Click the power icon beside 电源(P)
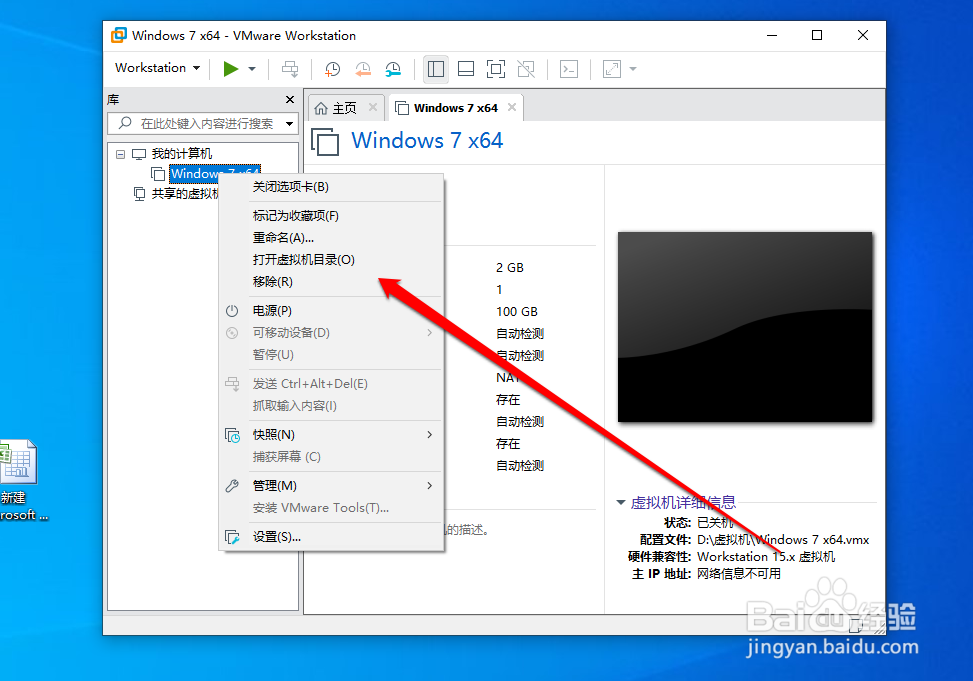This screenshot has height=681, width=973. (x=232, y=311)
